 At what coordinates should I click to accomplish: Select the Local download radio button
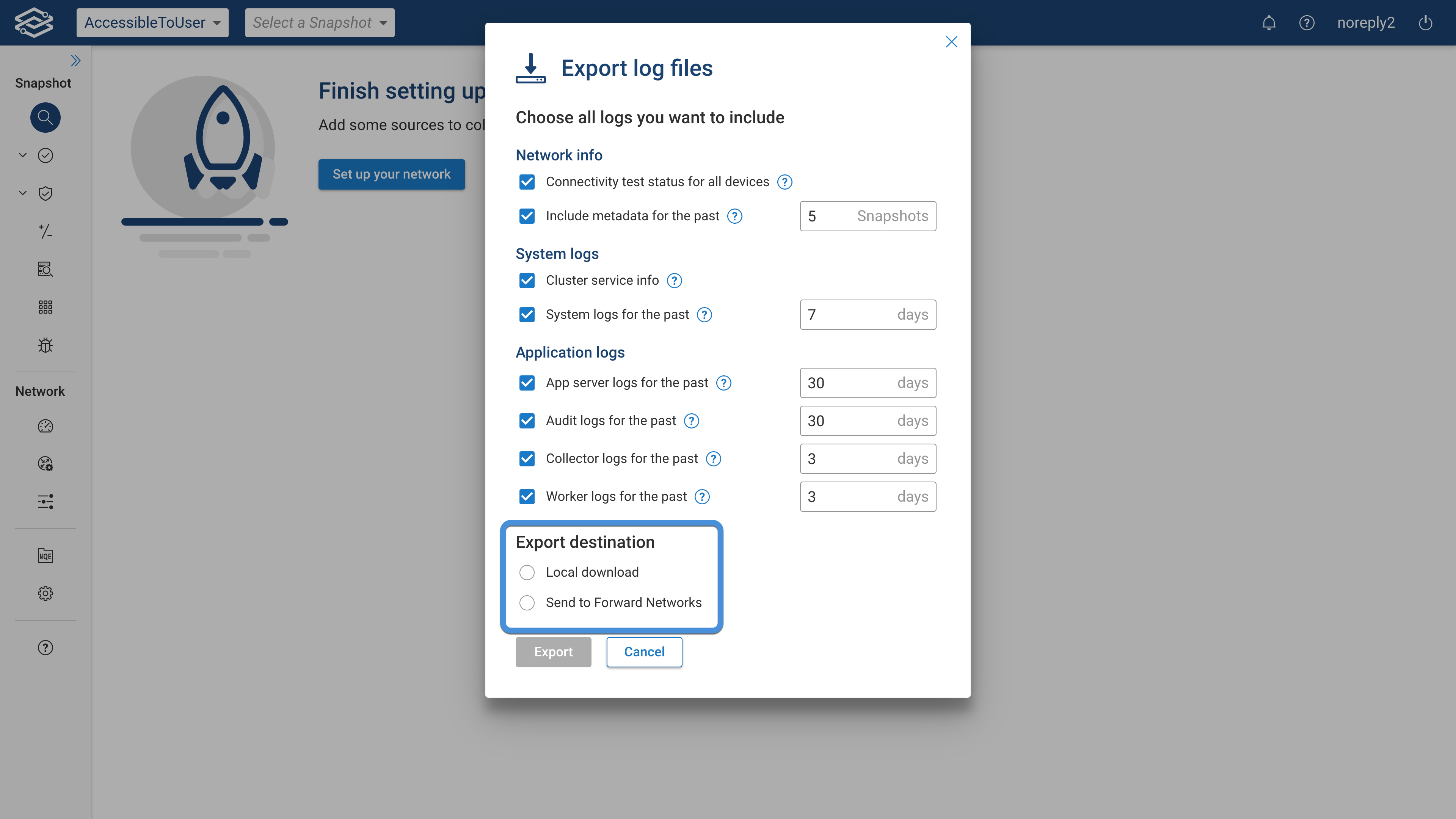point(527,572)
